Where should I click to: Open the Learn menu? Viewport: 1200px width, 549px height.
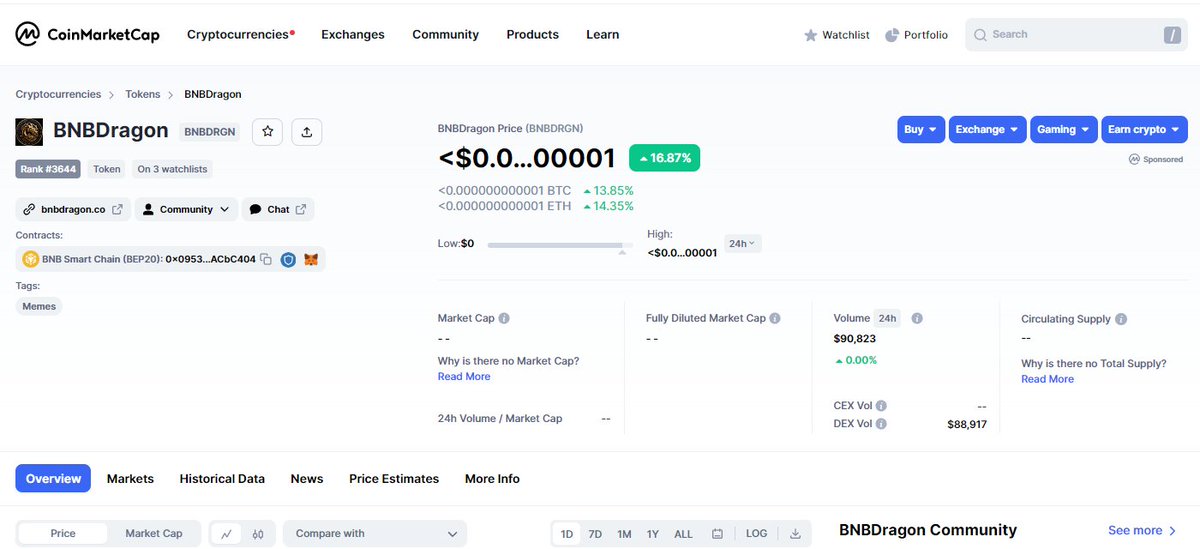(x=602, y=34)
